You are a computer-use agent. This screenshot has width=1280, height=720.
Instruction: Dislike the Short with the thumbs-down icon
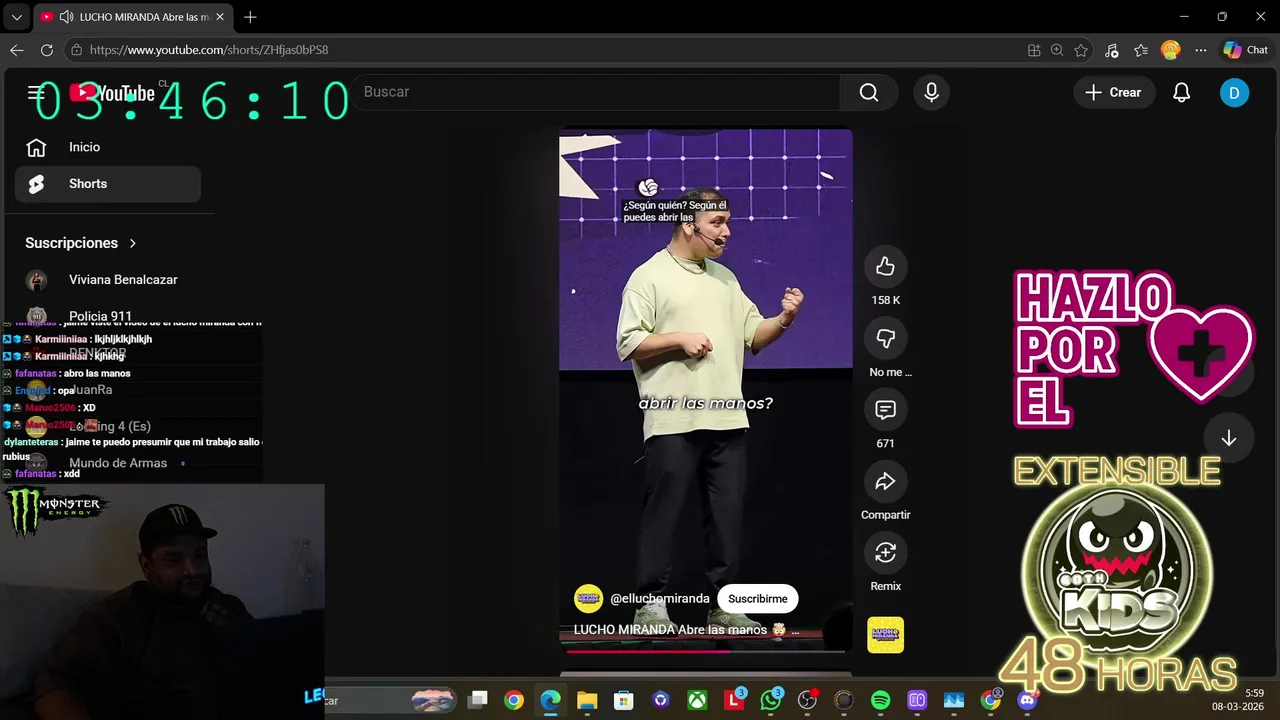click(x=885, y=338)
